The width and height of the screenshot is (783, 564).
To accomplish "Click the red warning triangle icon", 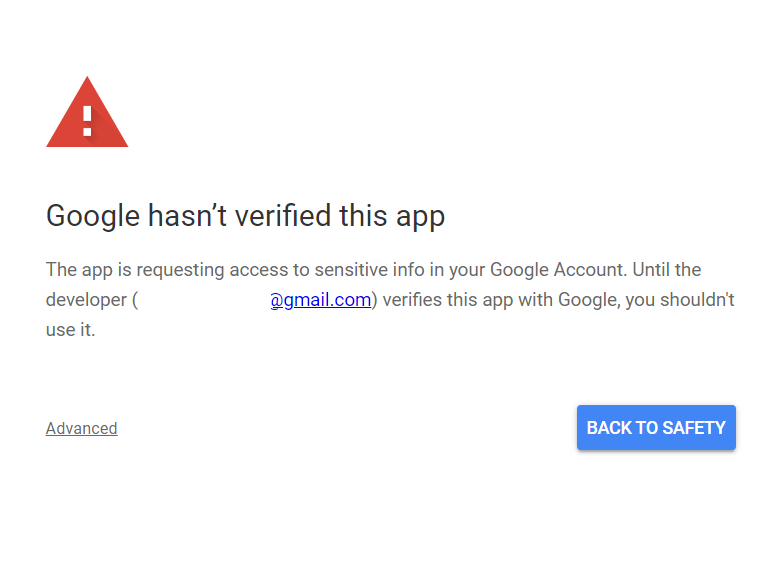I will coord(87,114).
